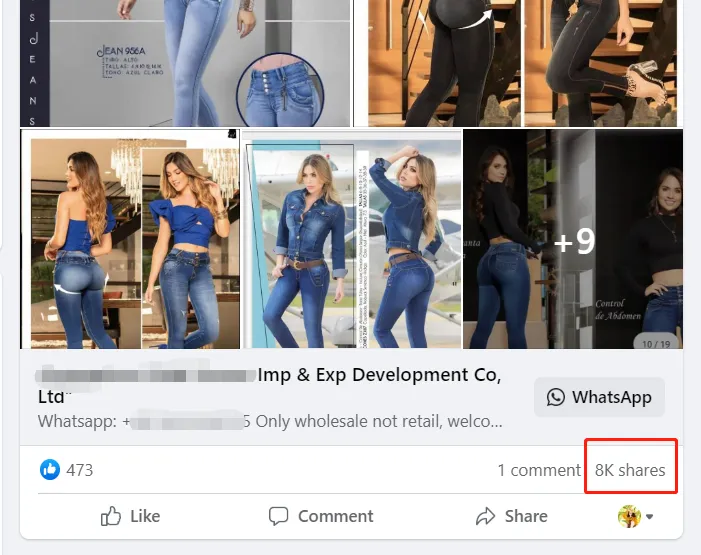The image size is (701, 555).
Task: Open the JEAN 956A catalog photo
Action: (186, 63)
